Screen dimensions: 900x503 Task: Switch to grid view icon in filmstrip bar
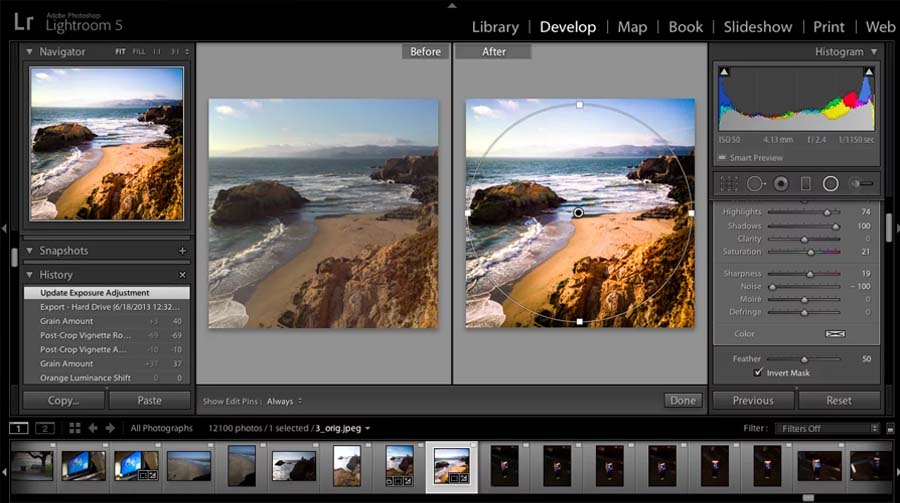click(75, 428)
